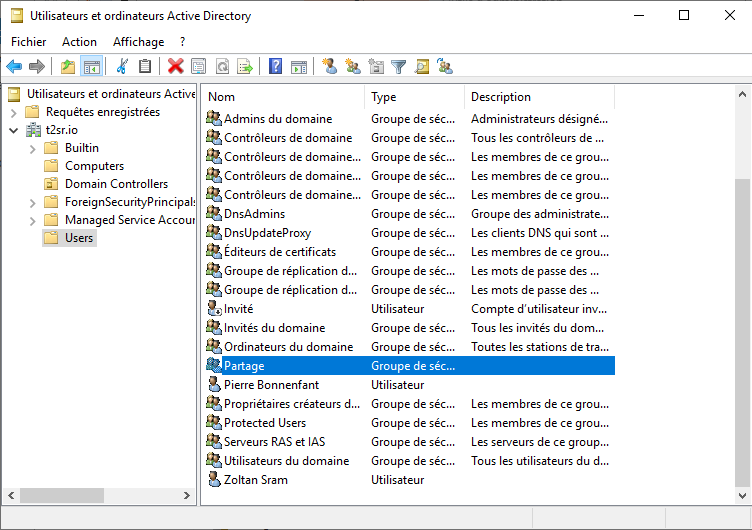
Task: Select Invités du domaine group
Action: pos(275,328)
